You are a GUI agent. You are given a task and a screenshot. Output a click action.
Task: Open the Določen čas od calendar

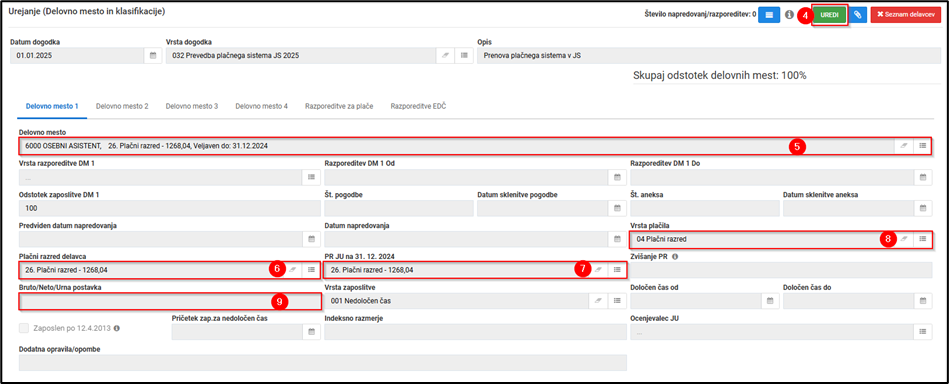[x=770, y=300]
